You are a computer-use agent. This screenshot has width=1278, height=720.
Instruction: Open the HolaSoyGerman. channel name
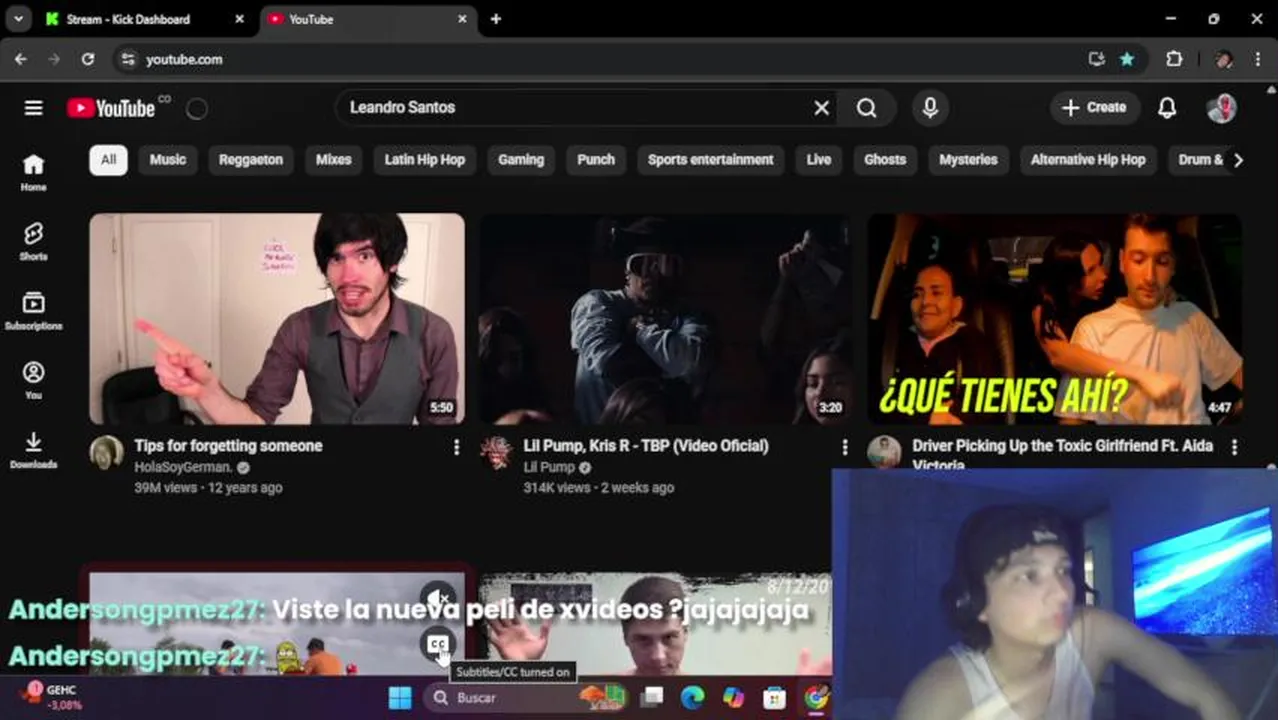[x=183, y=467]
